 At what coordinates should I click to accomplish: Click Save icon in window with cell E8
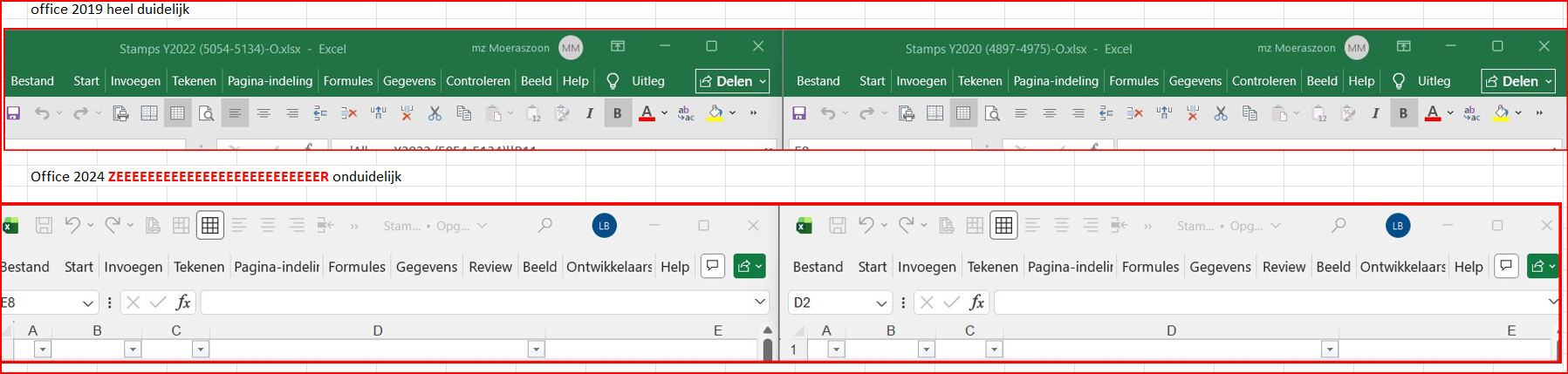pos(44,226)
